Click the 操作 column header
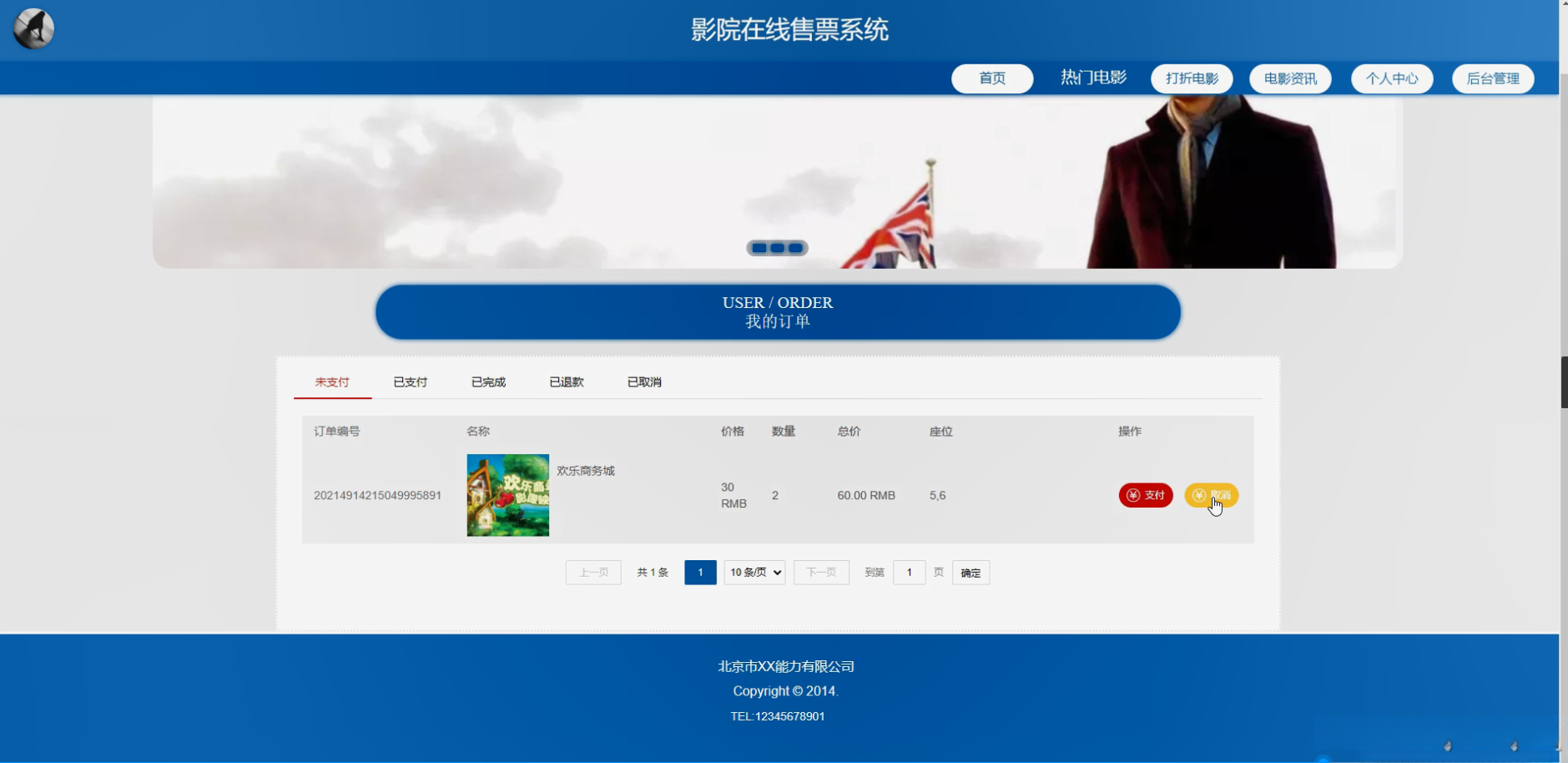The width and height of the screenshot is (1568, 763). tap(1130, 432)
